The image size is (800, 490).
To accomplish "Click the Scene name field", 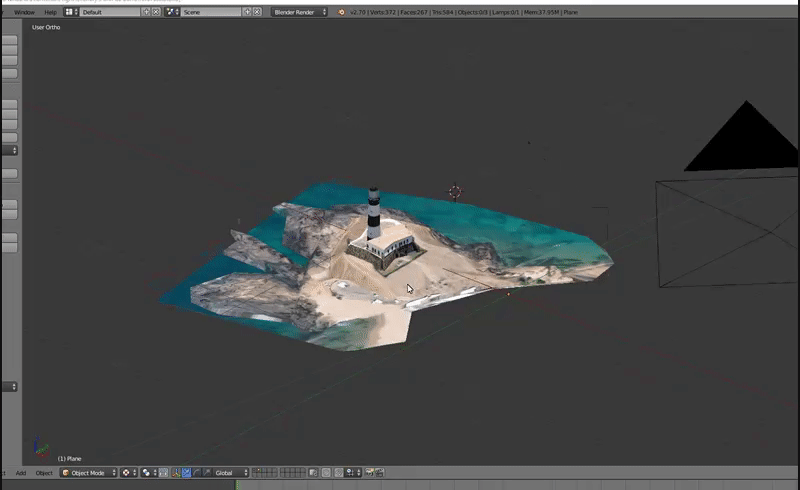I will [211, 12].
